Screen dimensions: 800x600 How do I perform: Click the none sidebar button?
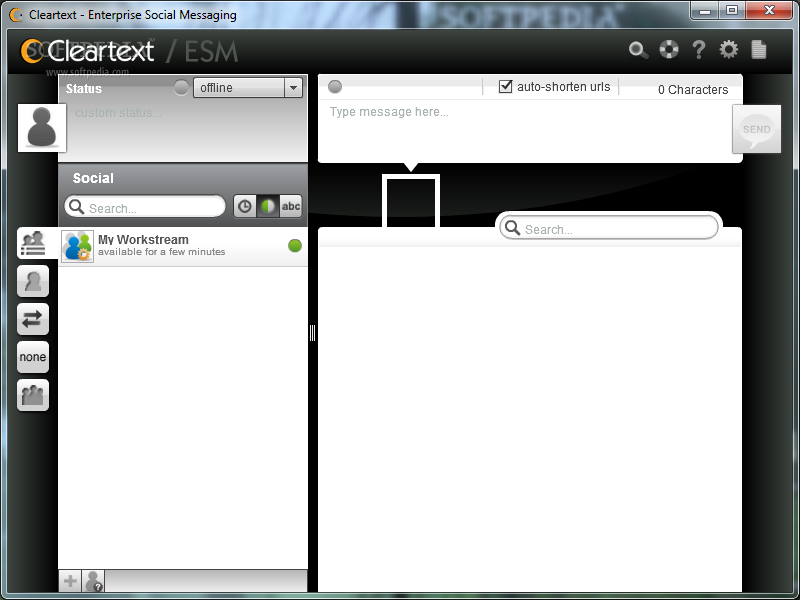33,357
